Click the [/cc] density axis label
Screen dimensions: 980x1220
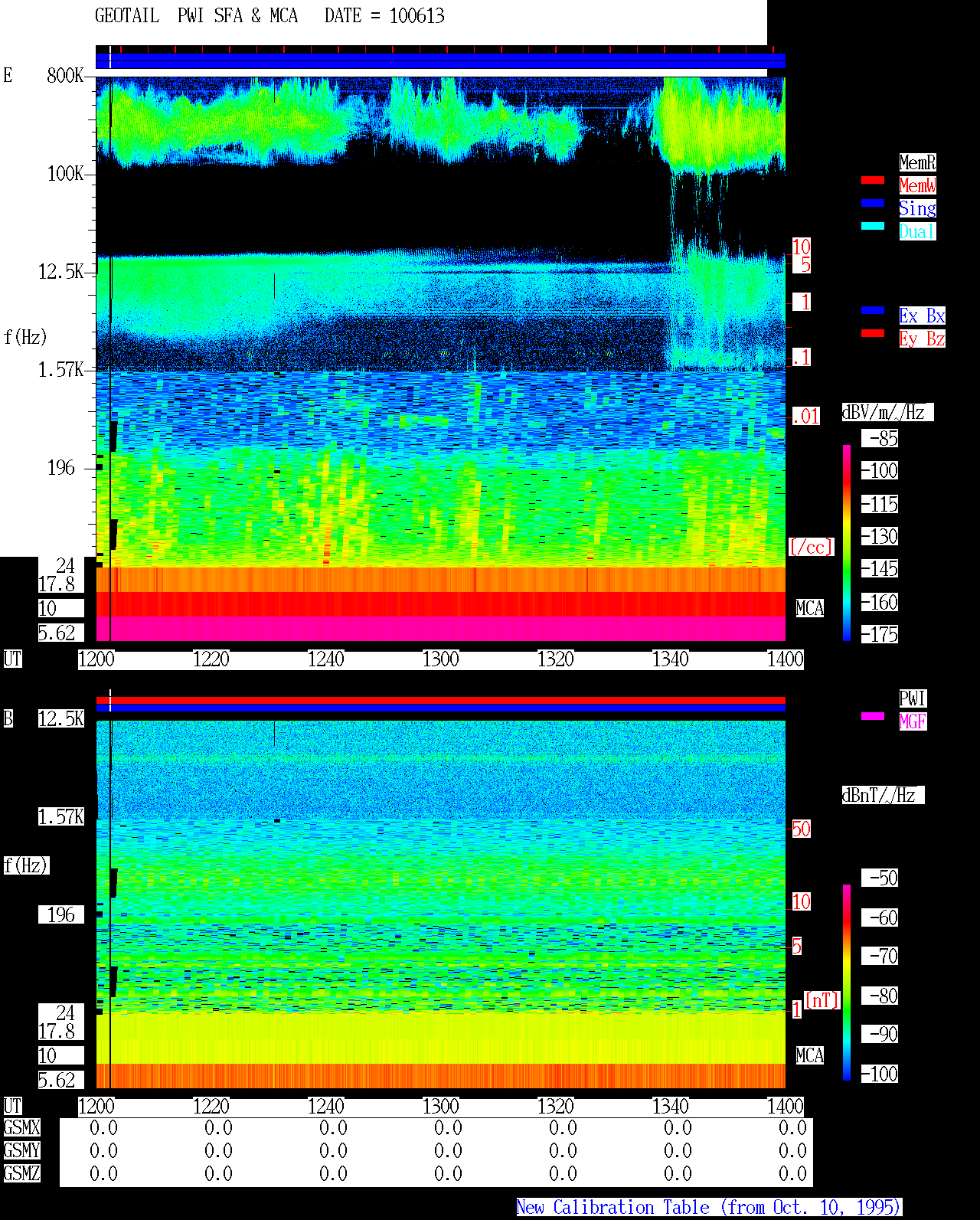point(811,547)
